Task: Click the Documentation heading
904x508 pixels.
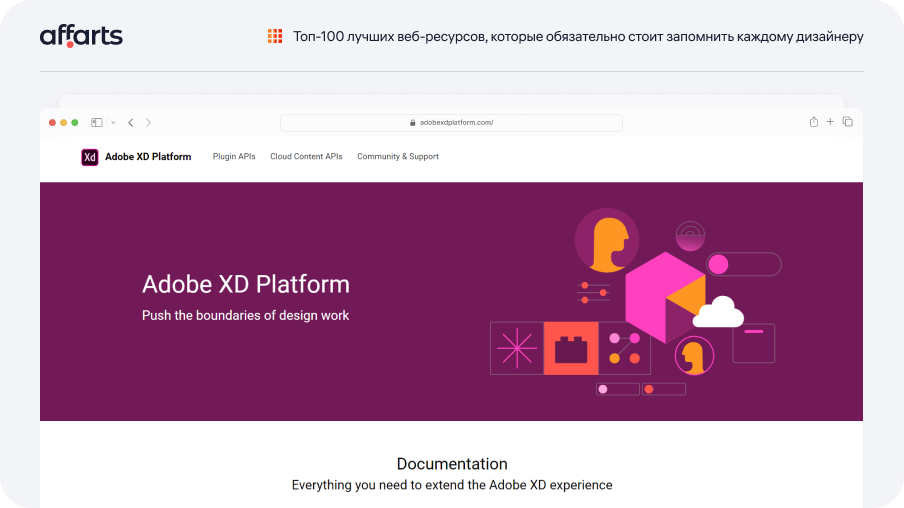Action: click(x=452, y=464)
